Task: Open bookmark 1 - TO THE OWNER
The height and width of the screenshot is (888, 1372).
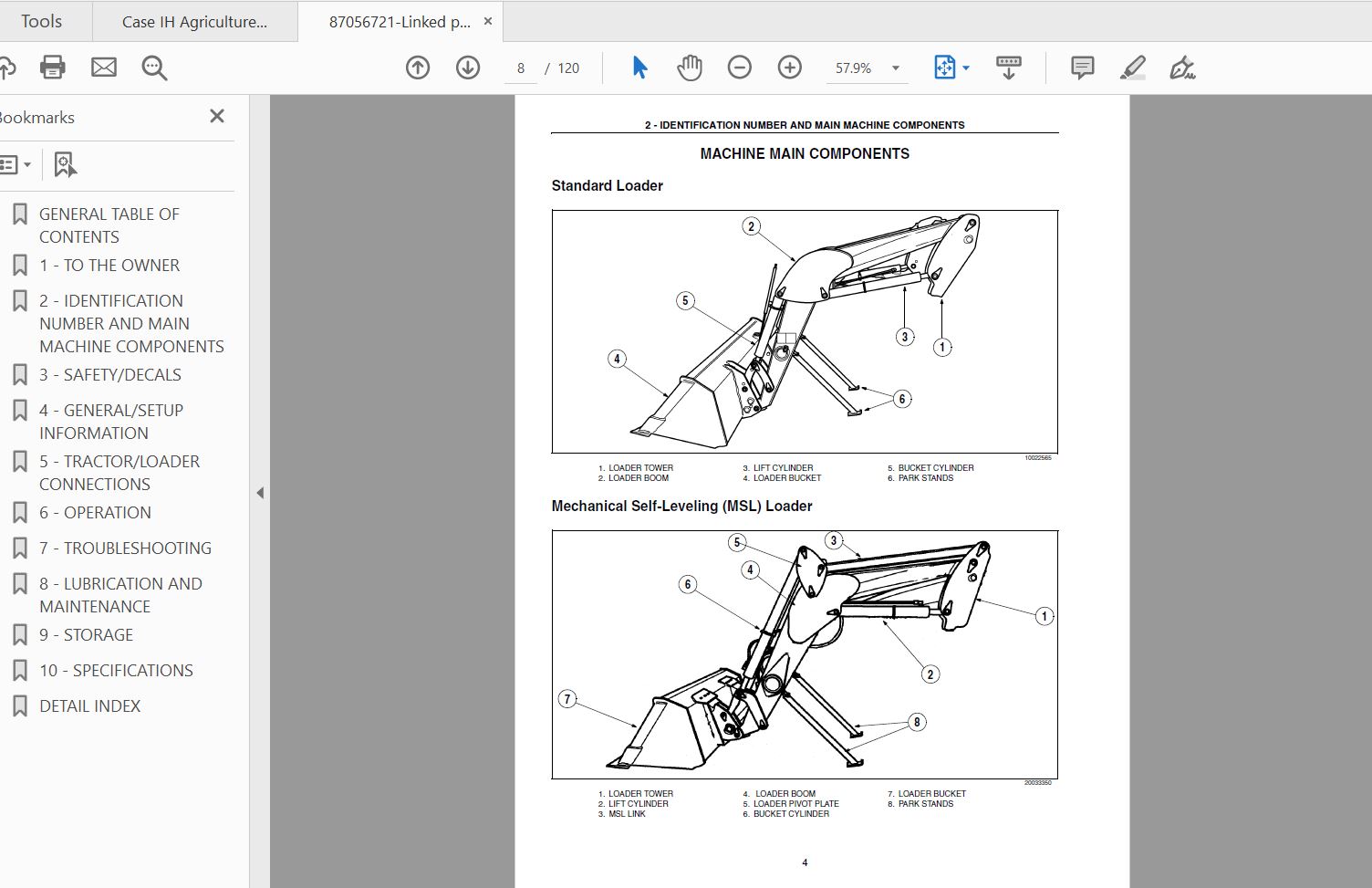Action: click(109, 266)
